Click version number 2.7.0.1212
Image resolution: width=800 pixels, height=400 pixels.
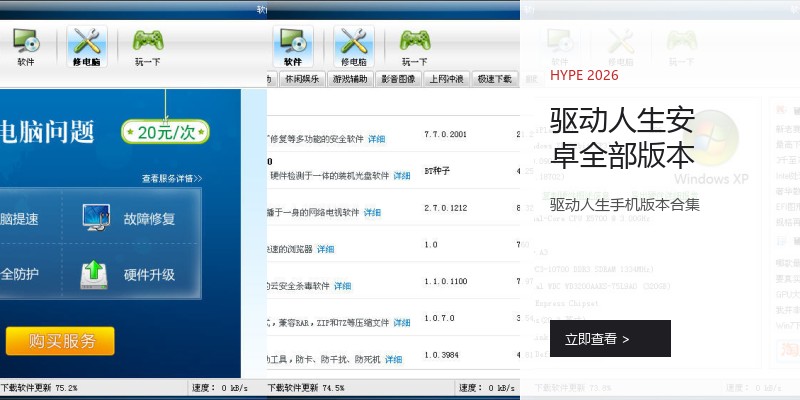coord(445,208)
